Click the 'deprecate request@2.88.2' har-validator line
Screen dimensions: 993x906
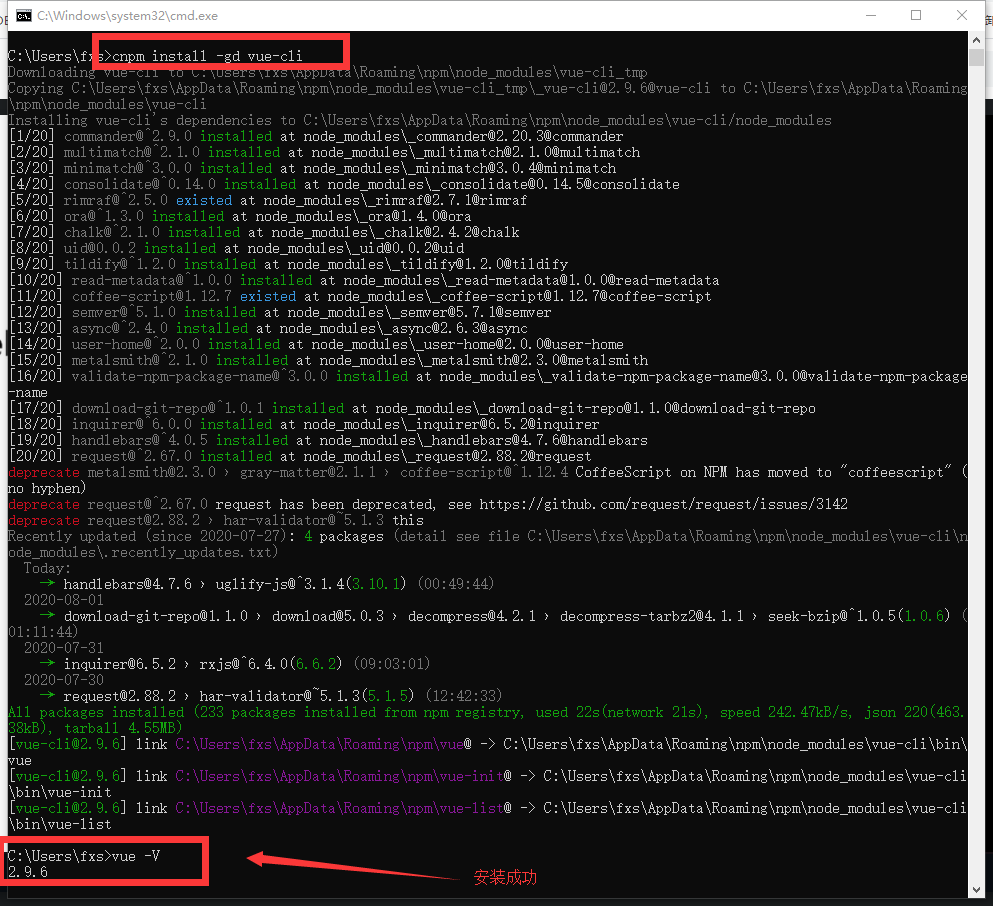(x=215, y=520)
